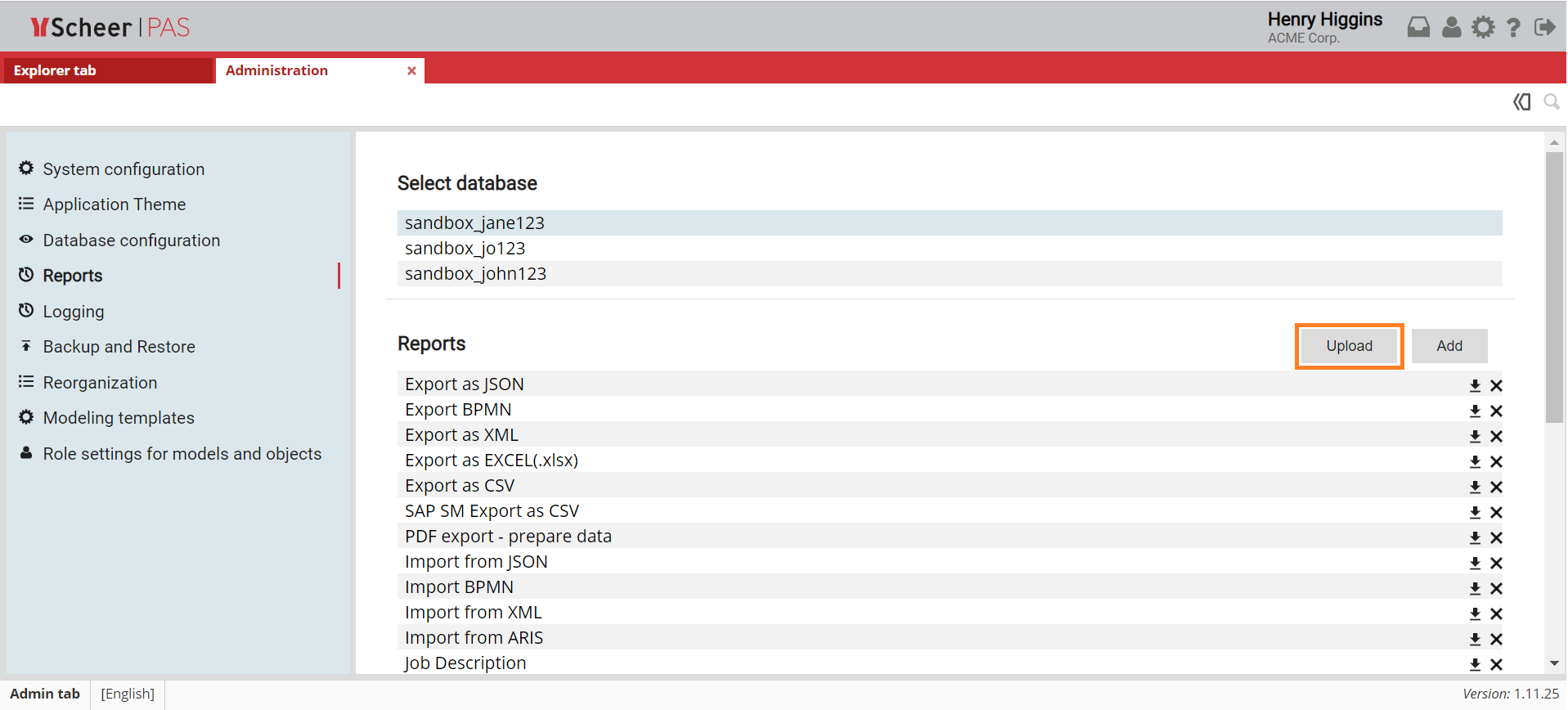This screenshot has height=710, width=1568.
Task: Click the user profile icon
Action: tap(1451, 28)
